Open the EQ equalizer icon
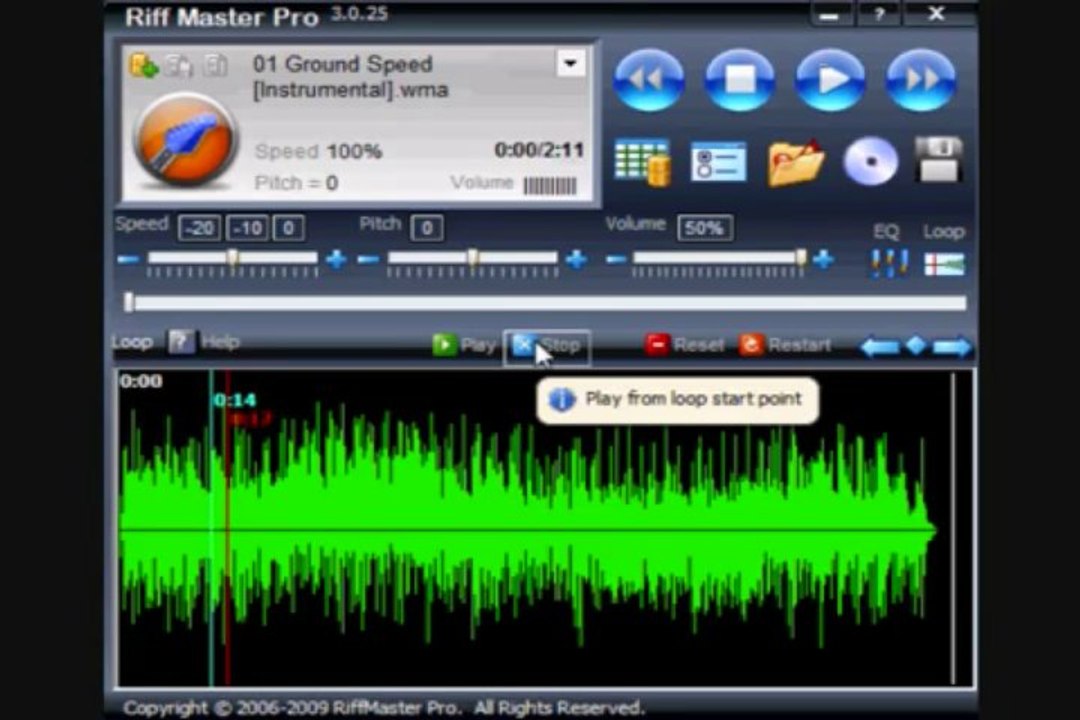1080x720 pixels. pyautogui.click(x=888, y=263)
